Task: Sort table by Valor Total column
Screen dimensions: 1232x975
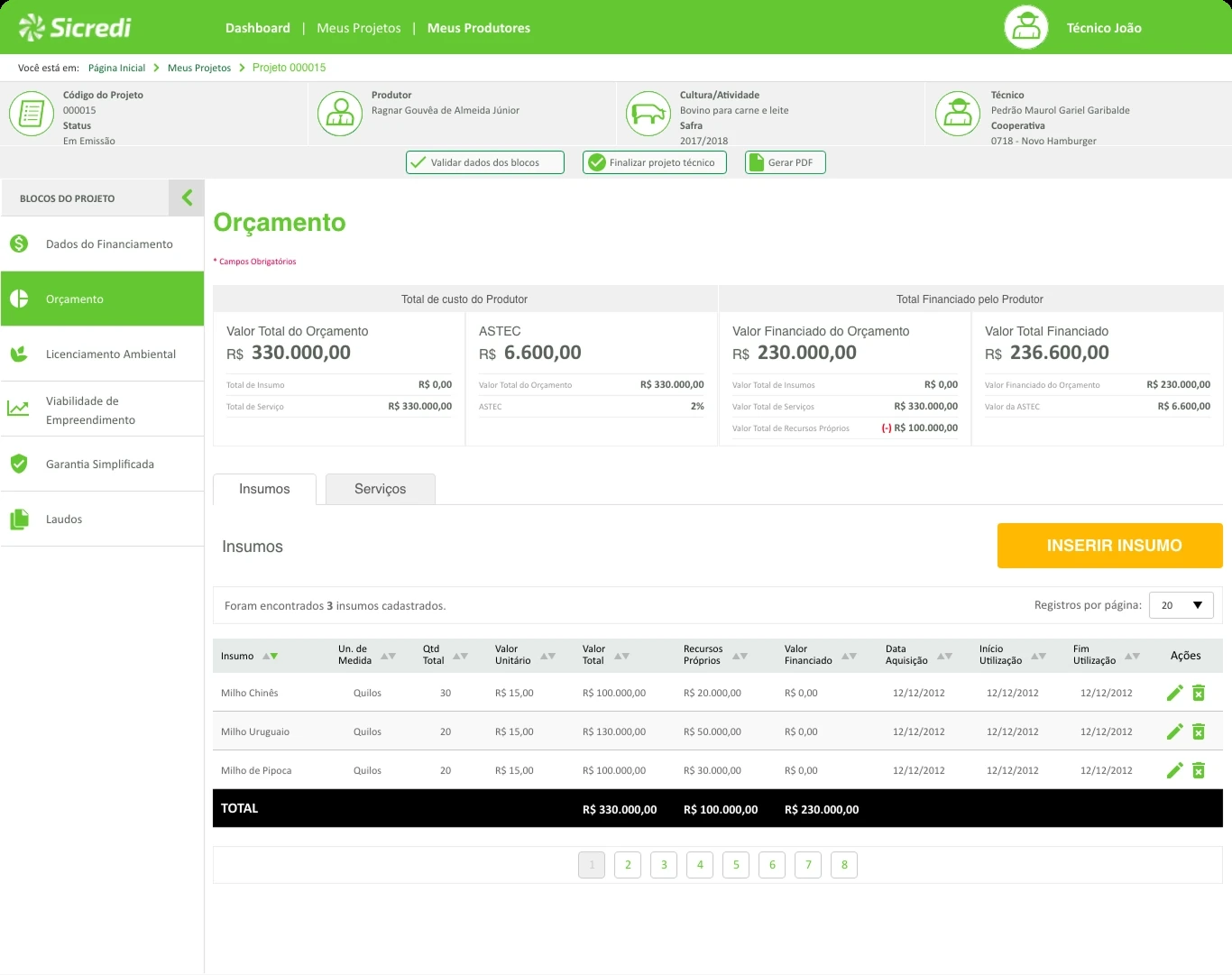Action: click(x=621, y=656)
